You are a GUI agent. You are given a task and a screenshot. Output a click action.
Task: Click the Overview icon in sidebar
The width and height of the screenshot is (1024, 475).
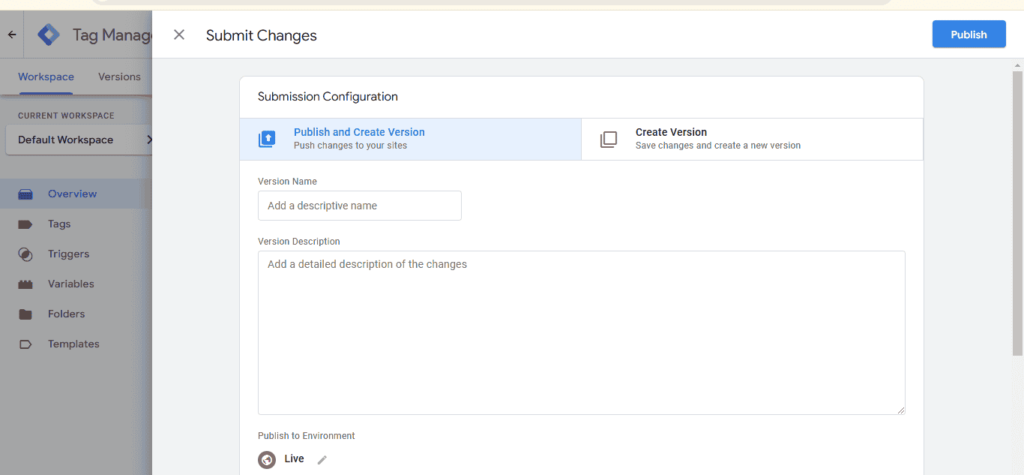coord(25,194)
